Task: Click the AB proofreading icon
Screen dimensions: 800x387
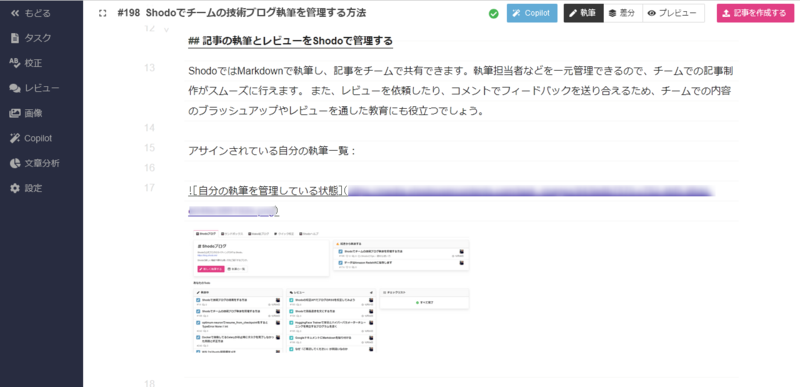Action: pos(15,63)
